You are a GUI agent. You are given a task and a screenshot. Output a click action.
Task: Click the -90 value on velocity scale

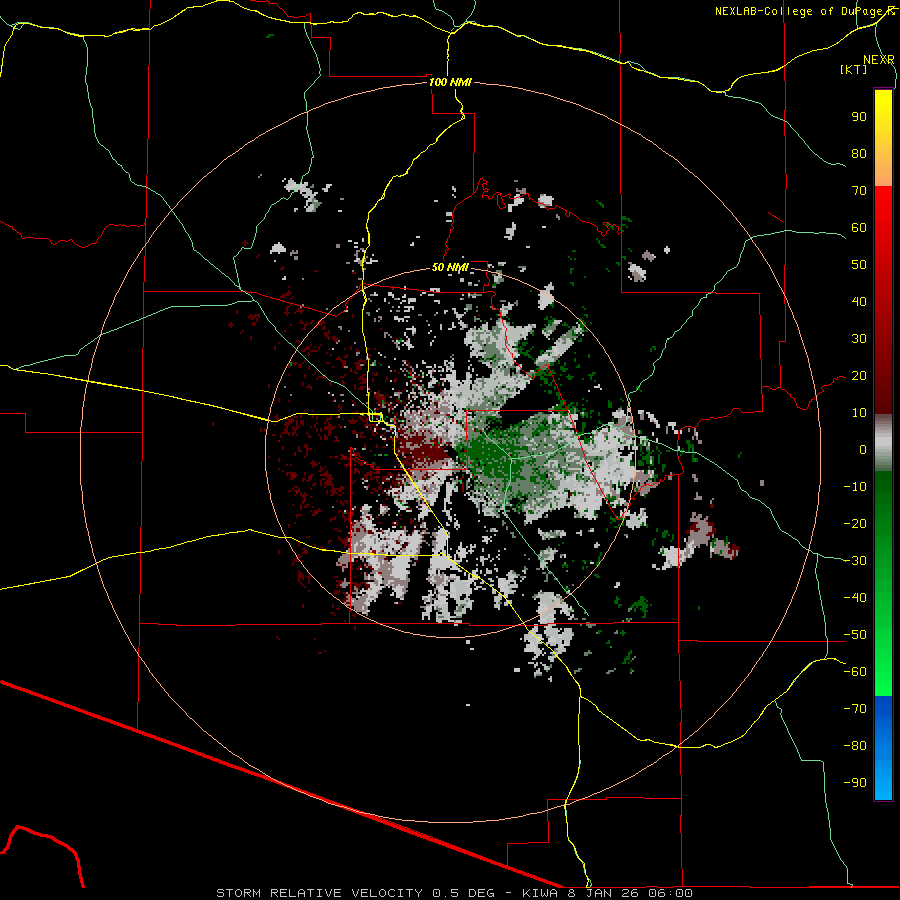[855, 783]
